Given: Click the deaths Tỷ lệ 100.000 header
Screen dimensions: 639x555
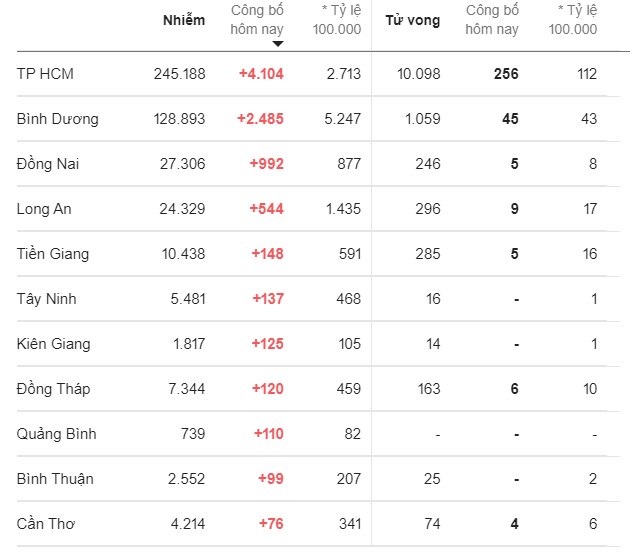Looking at the screenshot, I should click(572, 20).
